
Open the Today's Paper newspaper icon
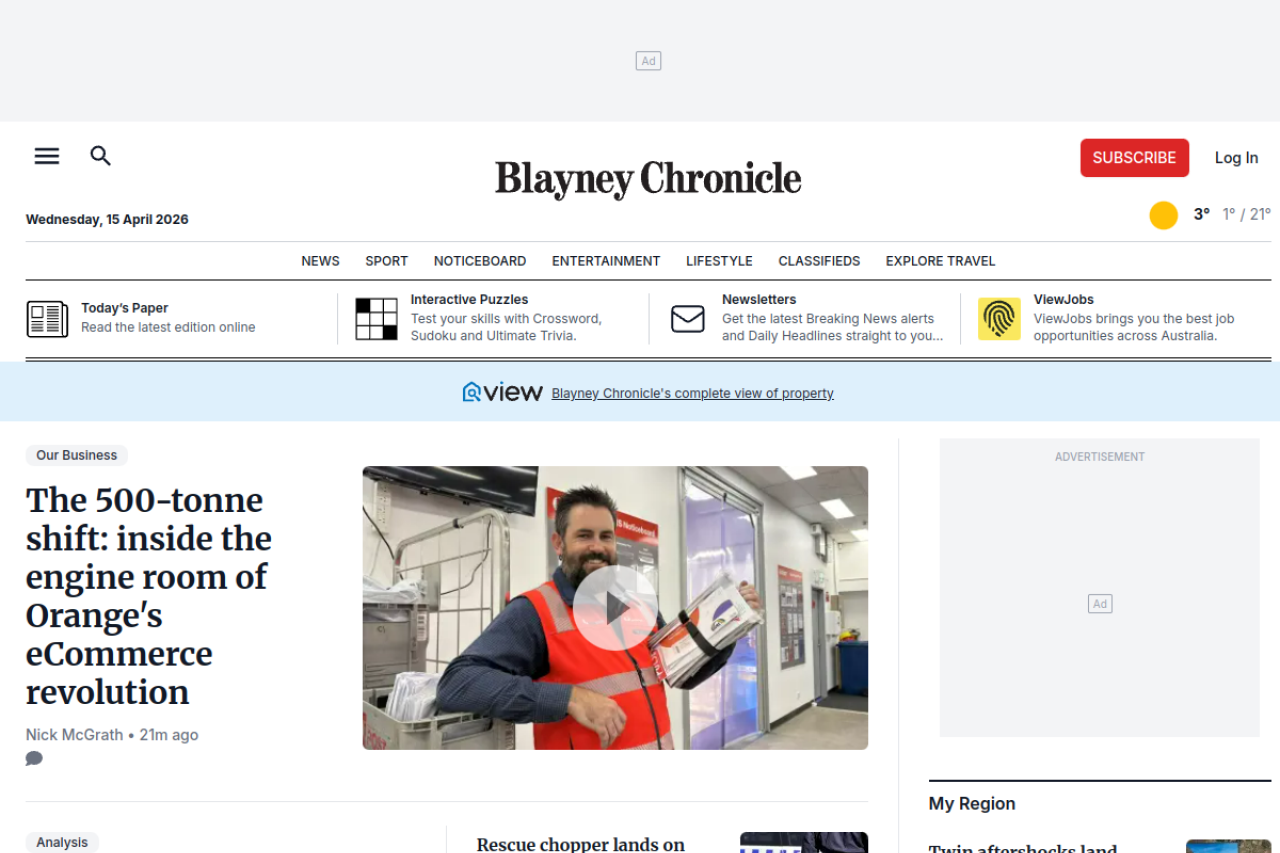coord(47,319)
